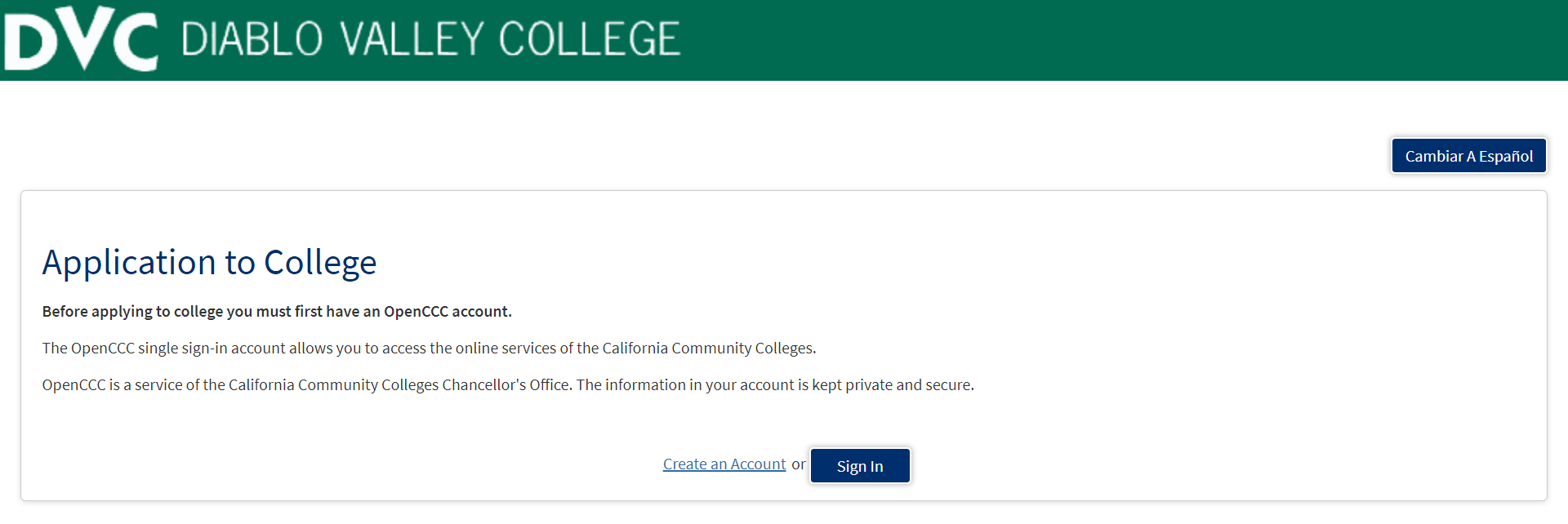Click the Application to College heading

(x=210, y=261)
